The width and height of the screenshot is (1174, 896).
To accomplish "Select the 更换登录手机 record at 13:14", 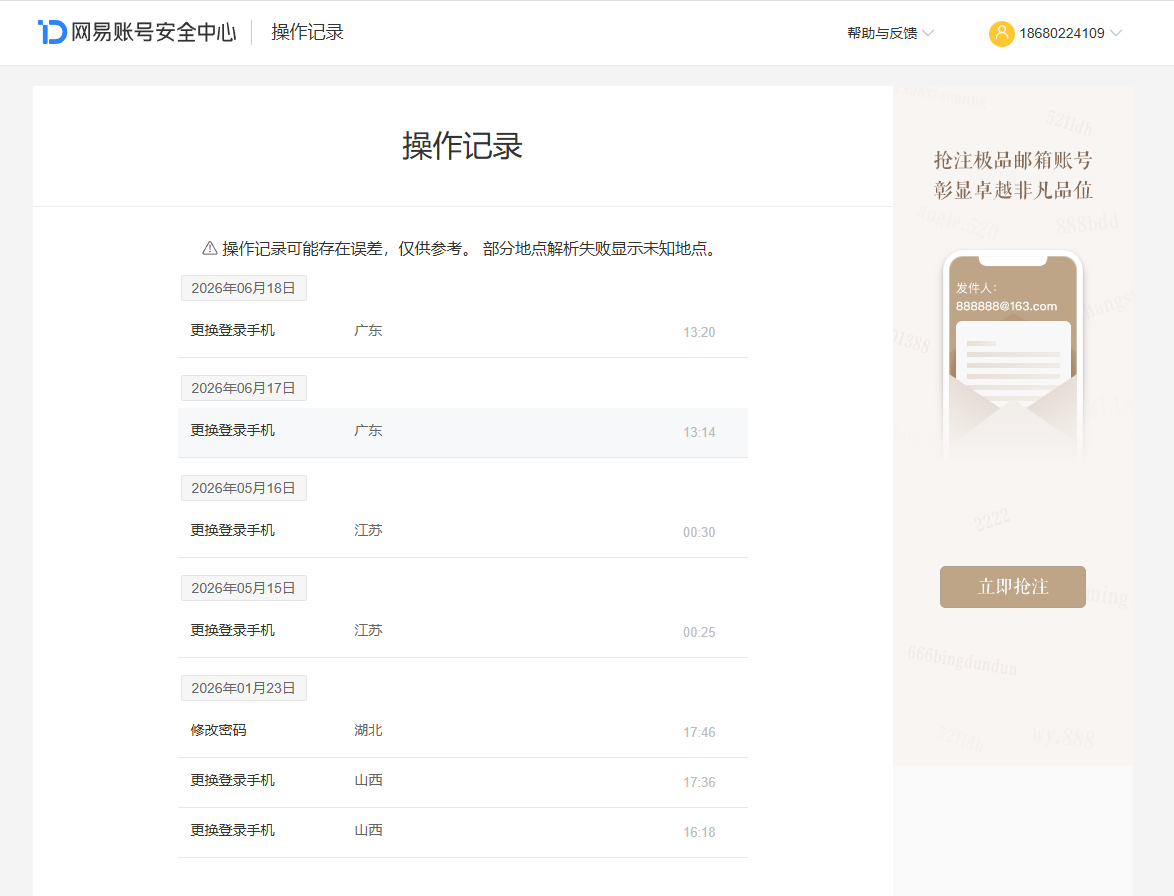I will point(463,432).
